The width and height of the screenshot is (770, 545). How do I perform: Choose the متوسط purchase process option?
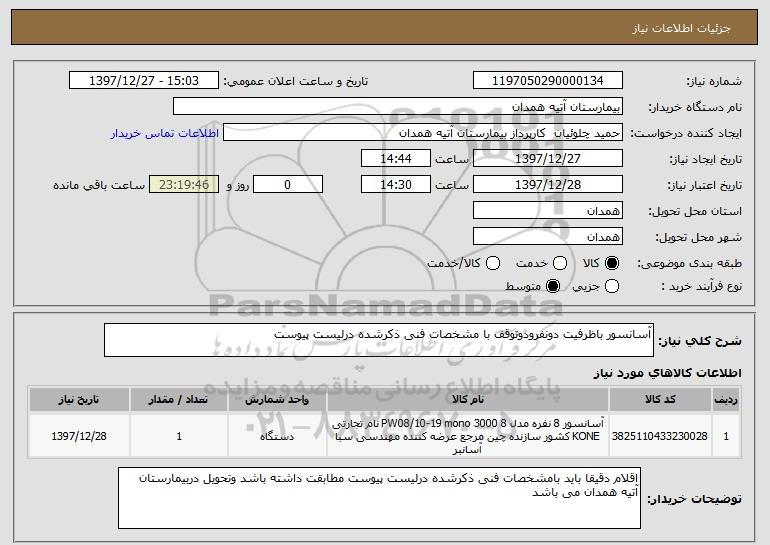click(x=553, y=286)
